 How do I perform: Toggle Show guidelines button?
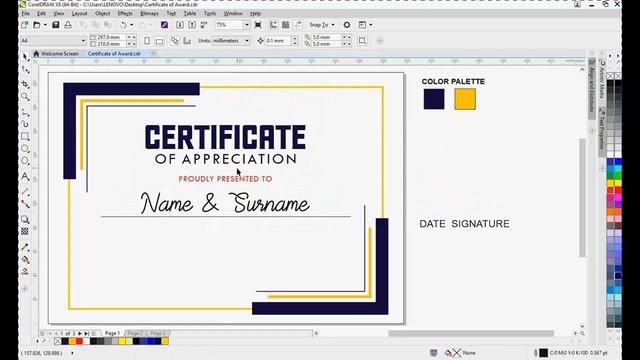click(x=298, y=25)
